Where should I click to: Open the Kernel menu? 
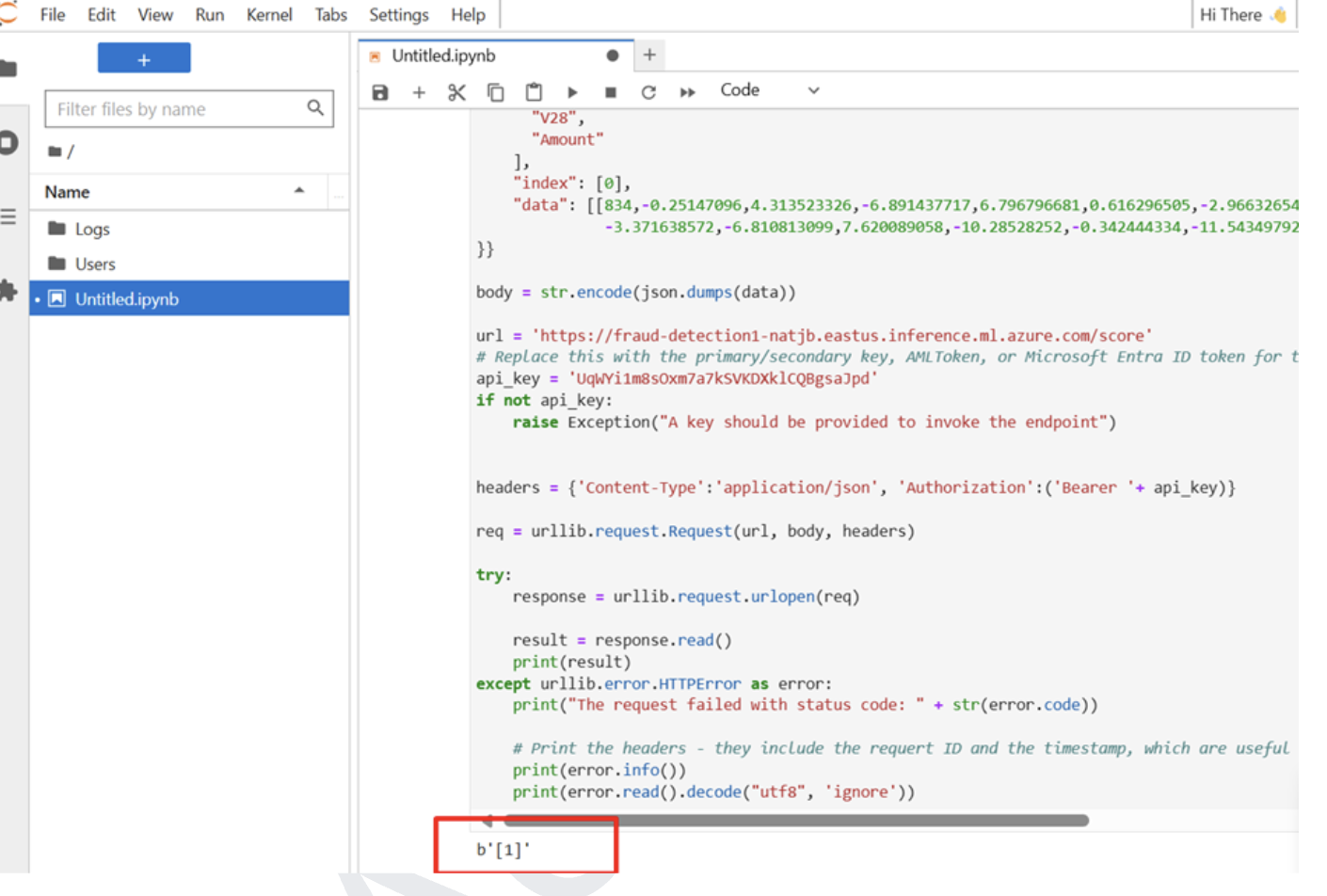coord(269,14)
